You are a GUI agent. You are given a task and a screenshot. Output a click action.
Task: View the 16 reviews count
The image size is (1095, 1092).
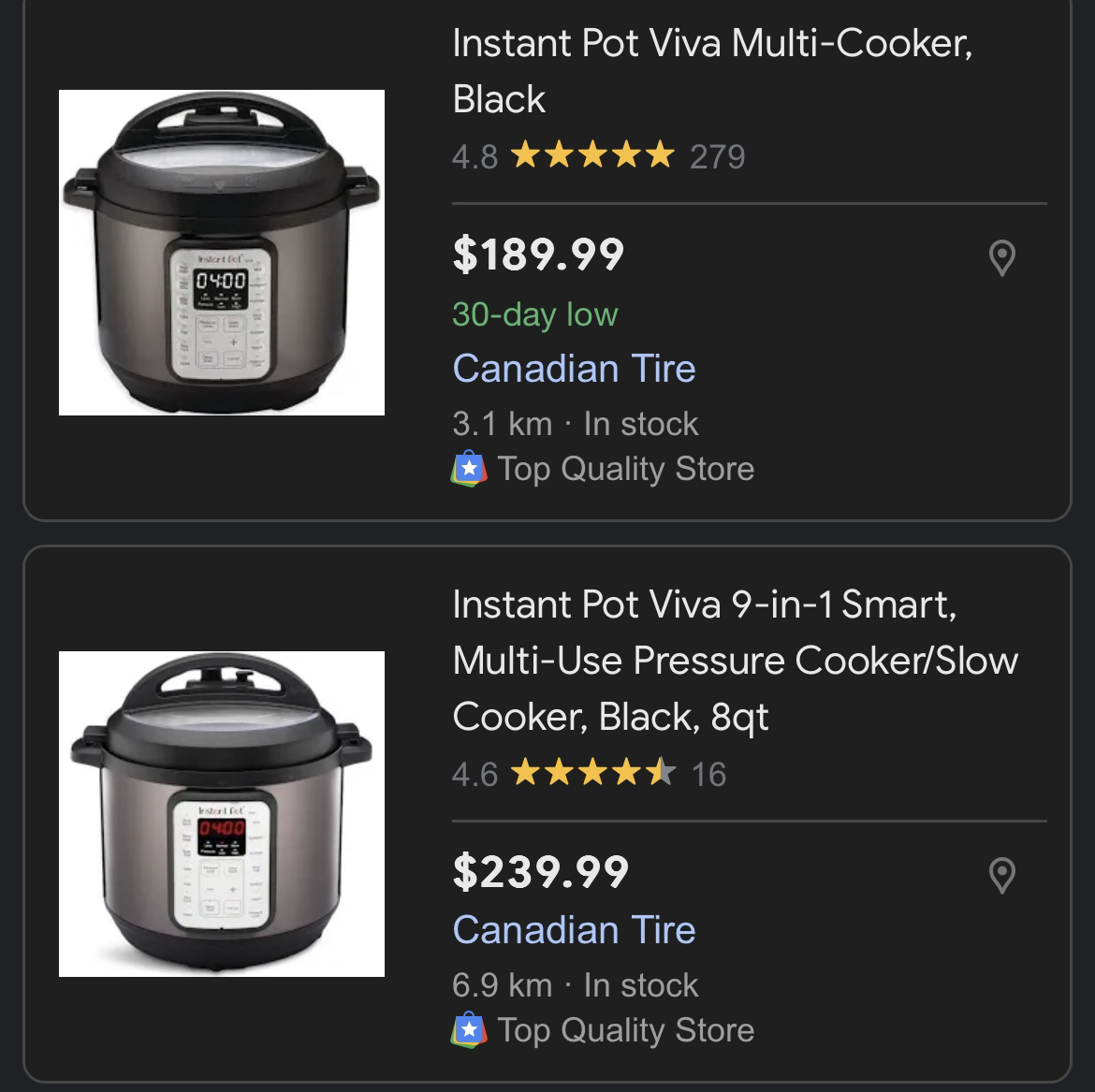click(708, 774)
